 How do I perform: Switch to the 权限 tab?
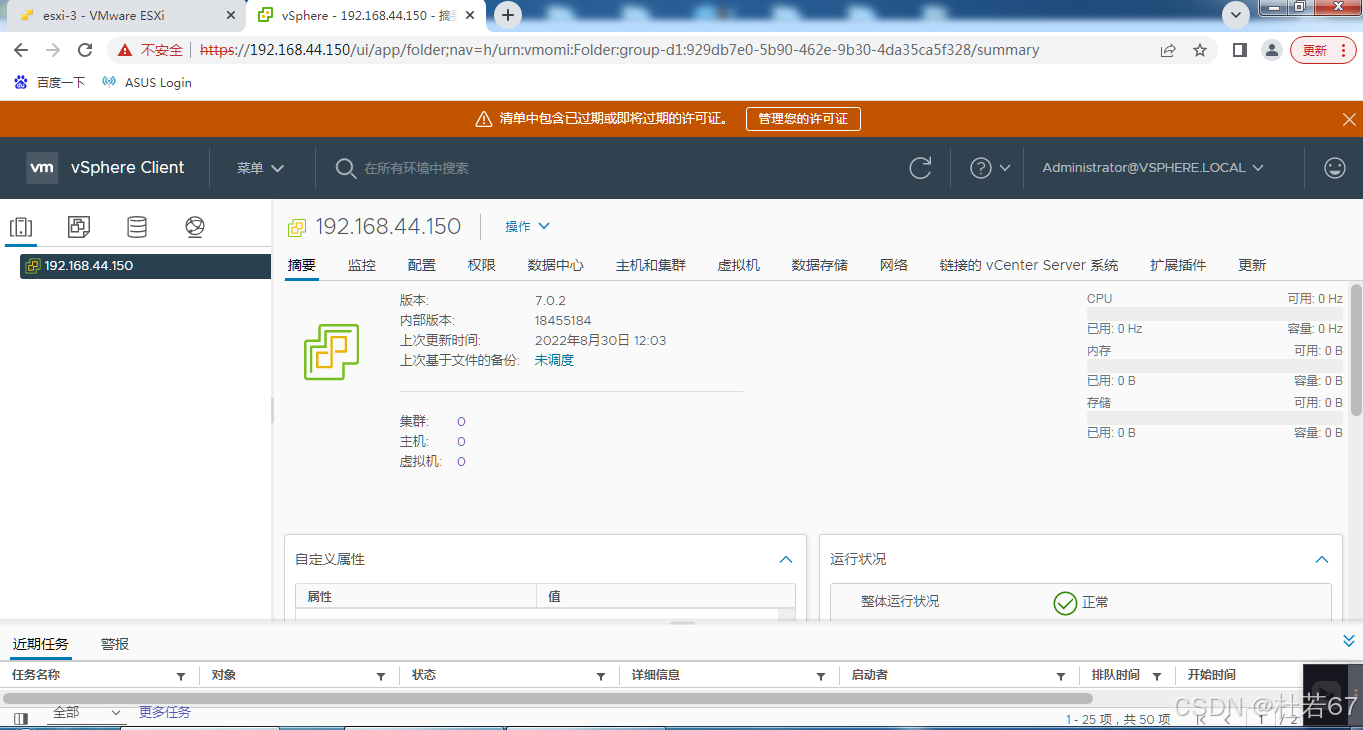[482, 265]
